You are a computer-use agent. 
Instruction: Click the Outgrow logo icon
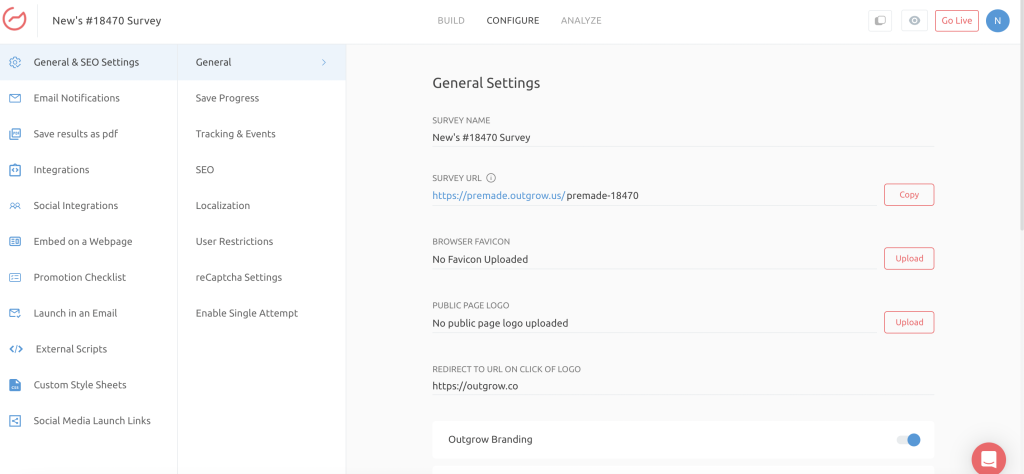click(x=15, y=20)
